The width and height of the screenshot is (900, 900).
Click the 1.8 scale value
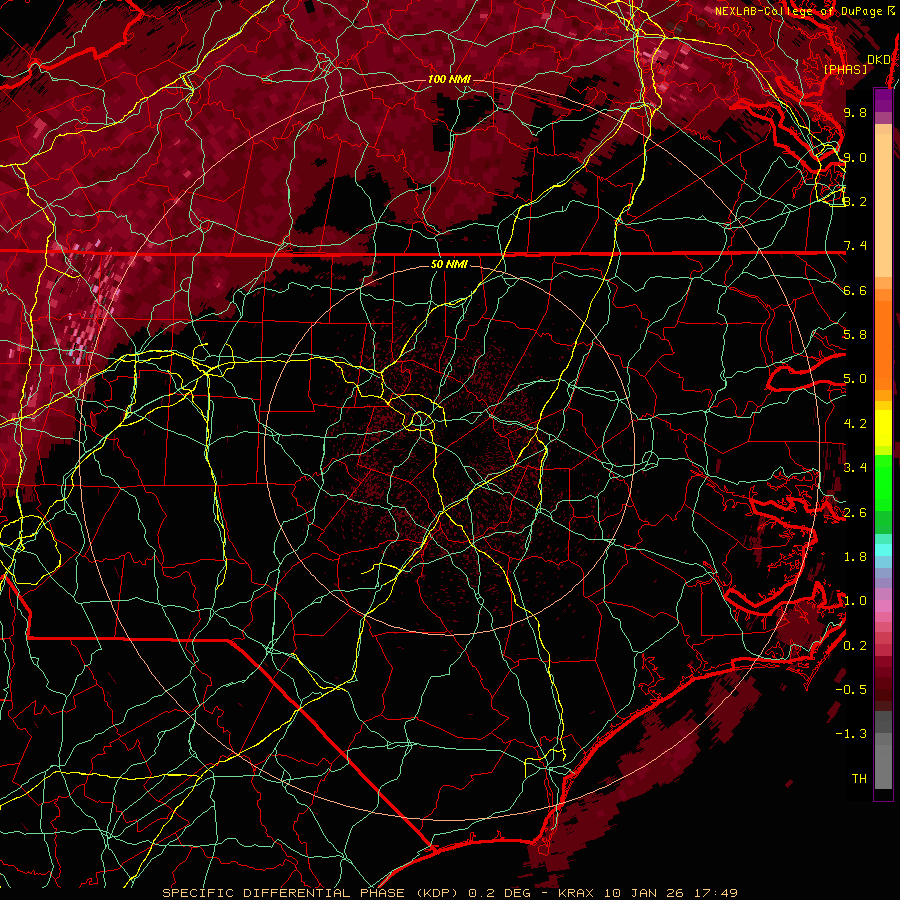pyautogui.click(x=855, y=557)
